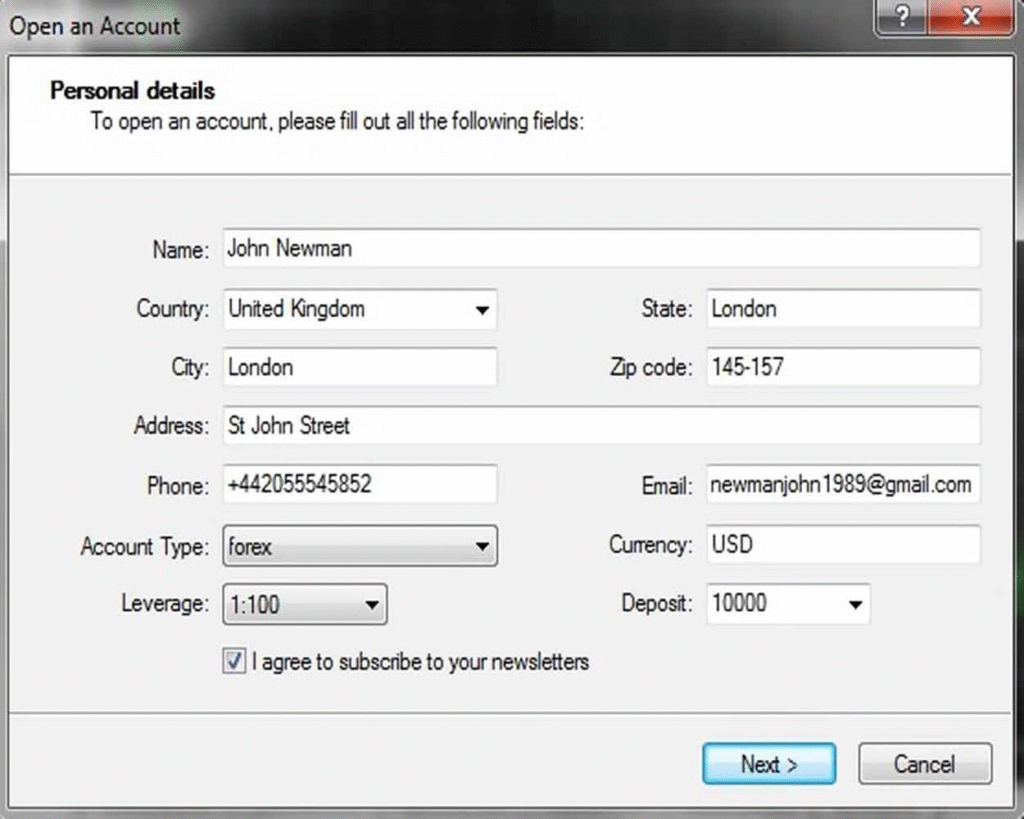The height and width of the screenshot is (819, 1024).
Task: Select the State text field
Action: coord(842,310)
